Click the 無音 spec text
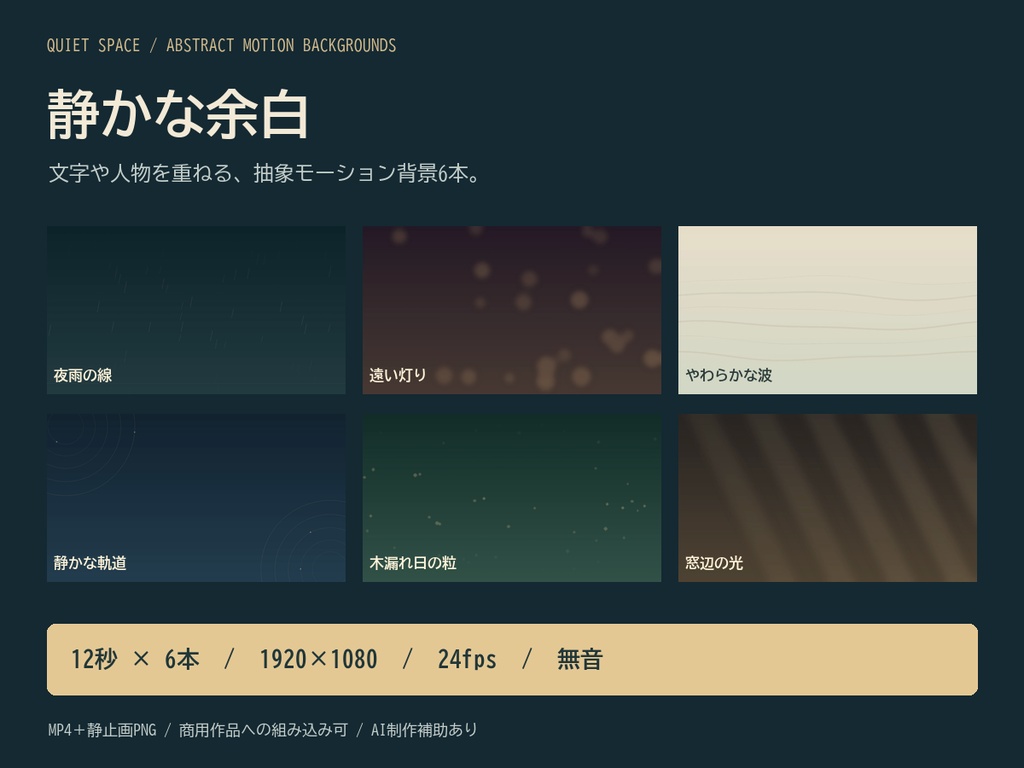This screenshot has height=768, width=1024. (580, 660)
